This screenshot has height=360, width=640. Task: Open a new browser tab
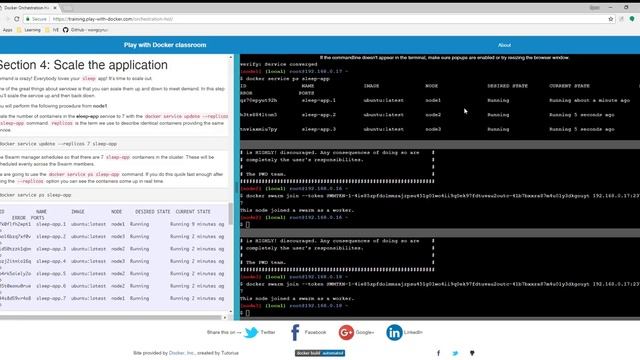[67, 8]
